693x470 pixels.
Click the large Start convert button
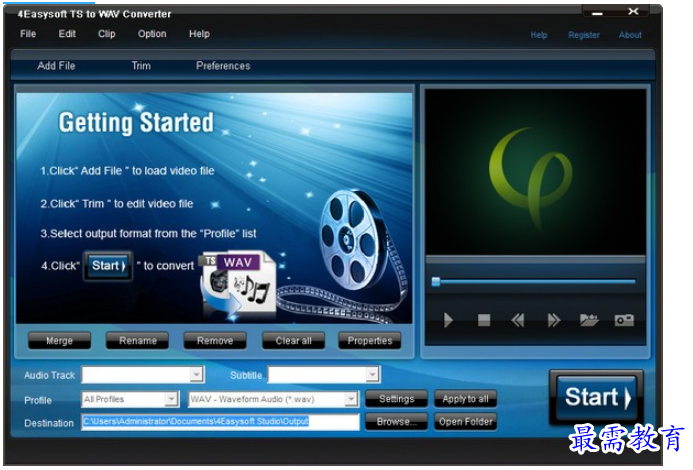click(597, 397)
